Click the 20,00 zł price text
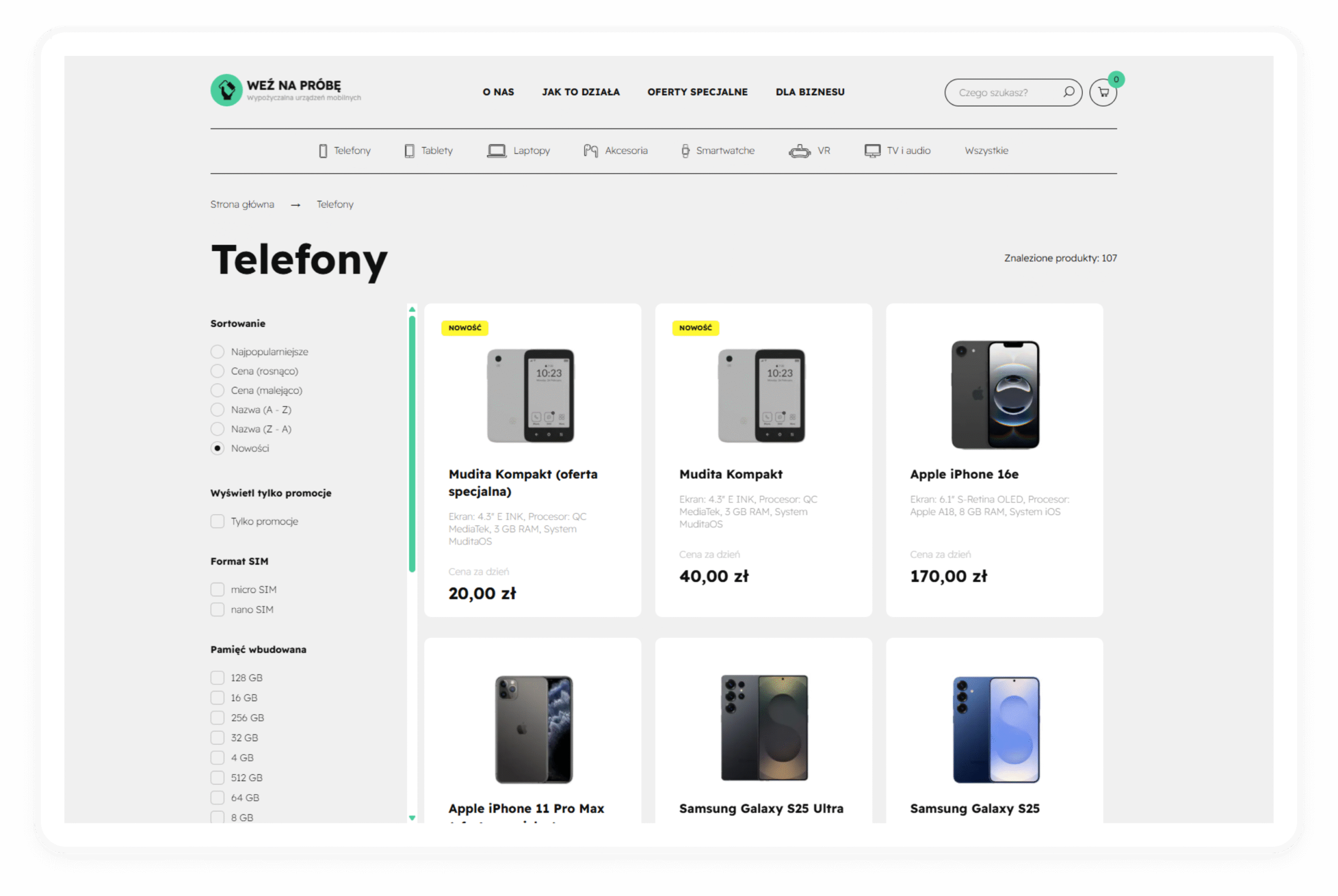The height and width of the screenshot is (896, 1338). tap(482, 593)
